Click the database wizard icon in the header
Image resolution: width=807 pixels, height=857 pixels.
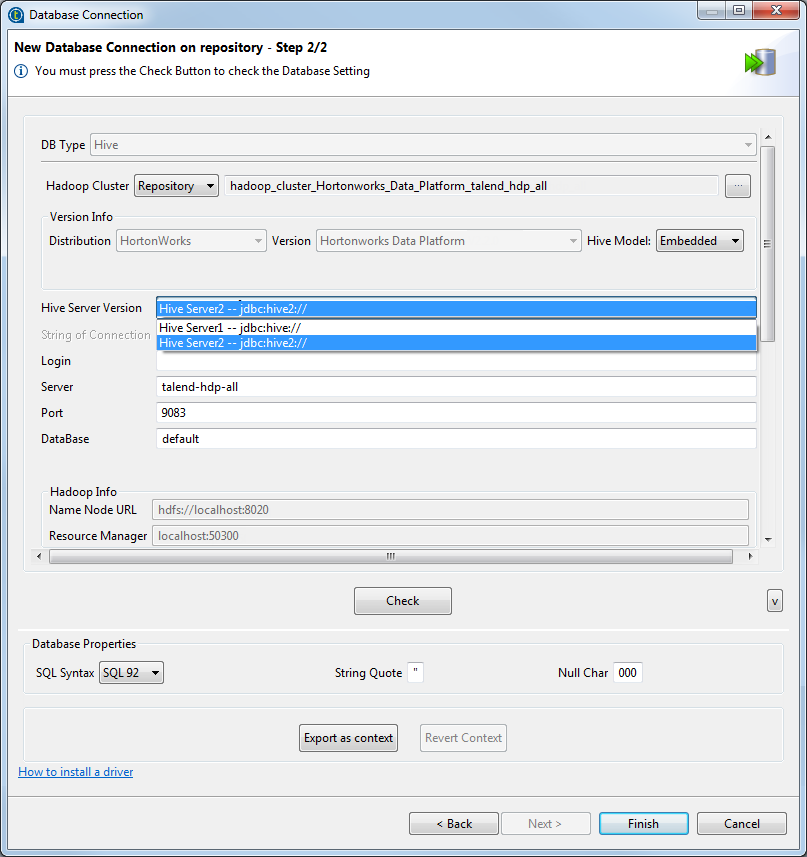pyautogui.click(x=760, y=62)
